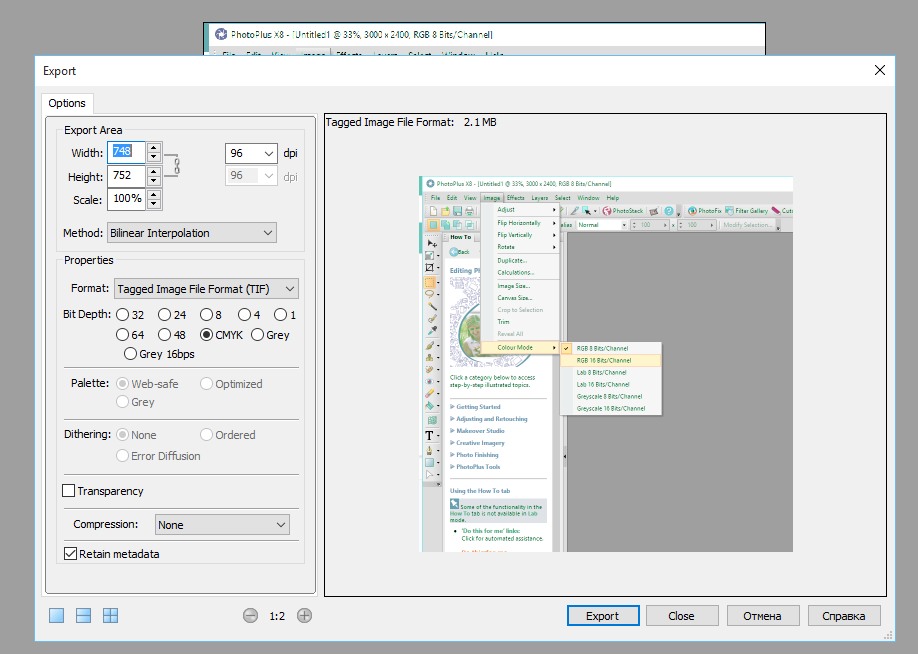The height and width of the screenshot is (654, 918).
Task: Decrease Scale with the down arrow
Action: (154, 204)
